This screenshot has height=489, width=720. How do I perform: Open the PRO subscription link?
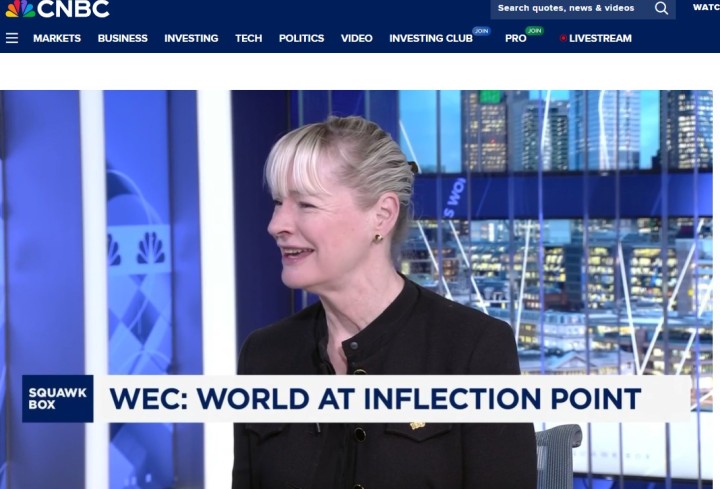515,38
